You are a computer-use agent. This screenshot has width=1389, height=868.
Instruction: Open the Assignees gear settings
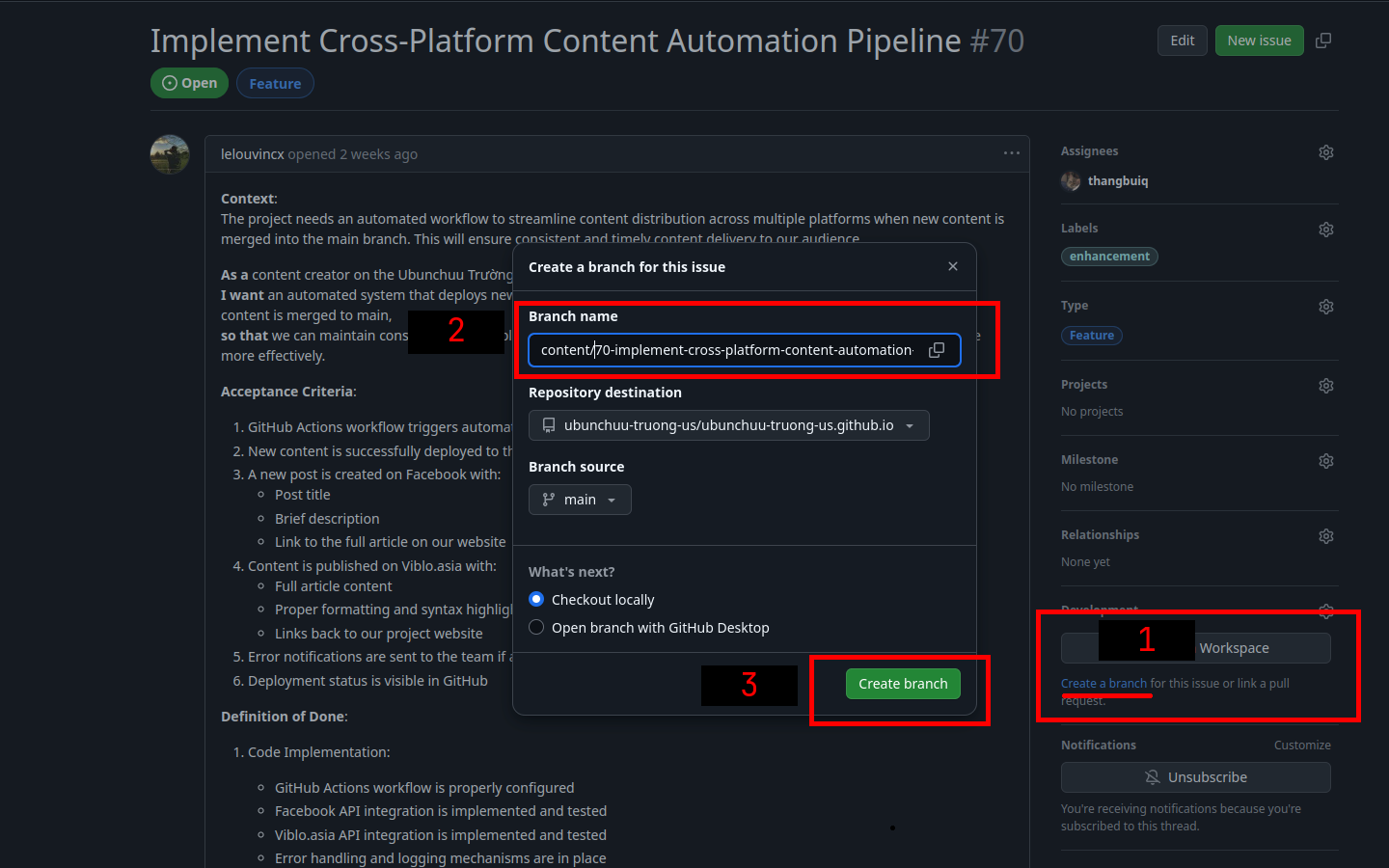(x=1326, y=152)
